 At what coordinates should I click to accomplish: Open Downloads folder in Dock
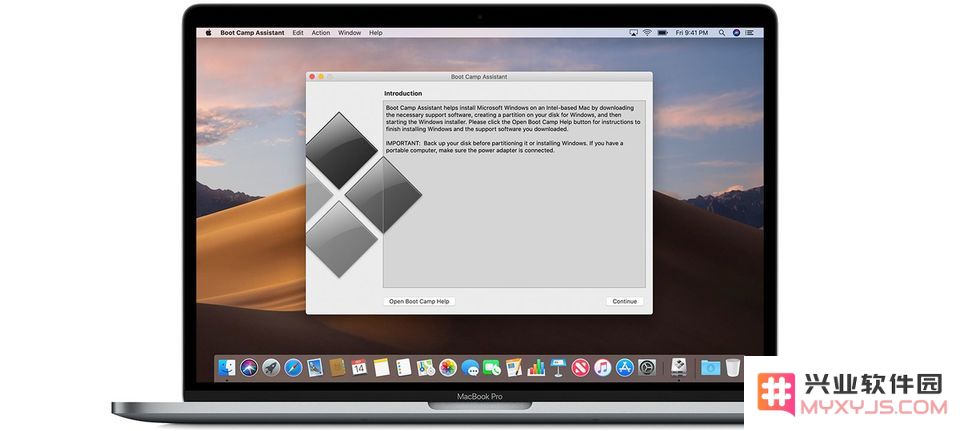[710, 367]
